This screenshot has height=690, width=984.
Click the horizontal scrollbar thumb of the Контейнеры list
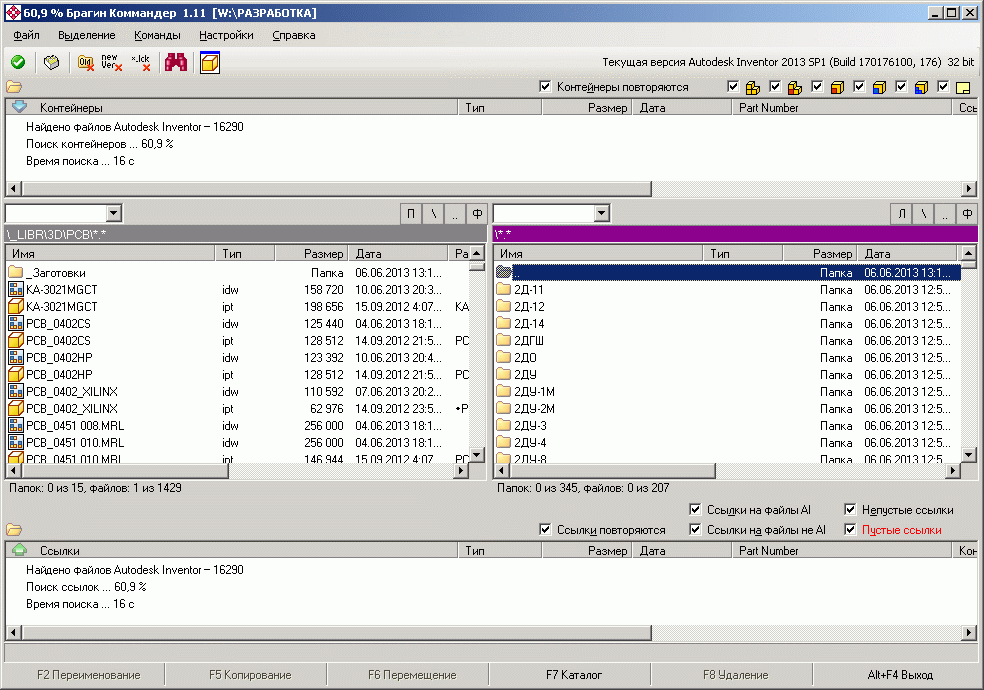(x=336, y=188)
